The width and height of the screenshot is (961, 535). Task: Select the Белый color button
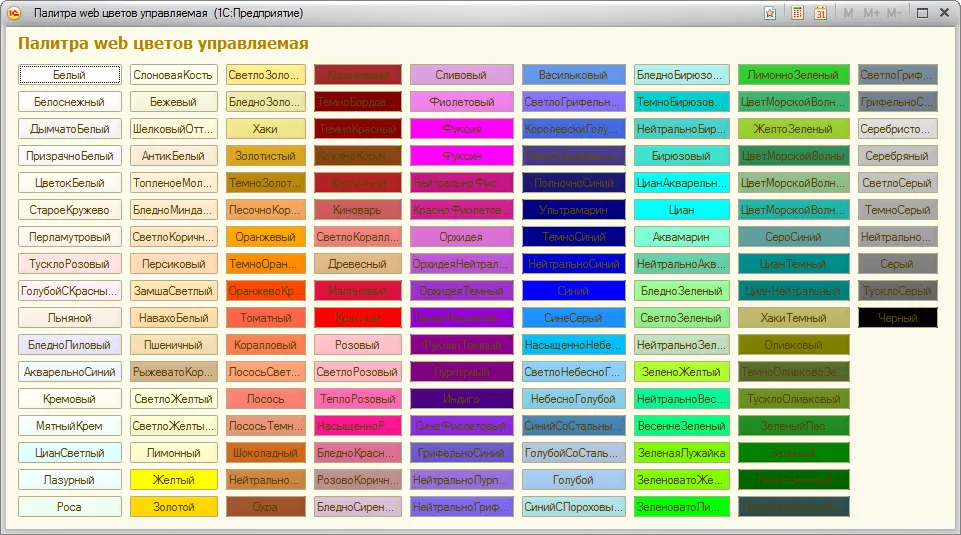point(69,75)
